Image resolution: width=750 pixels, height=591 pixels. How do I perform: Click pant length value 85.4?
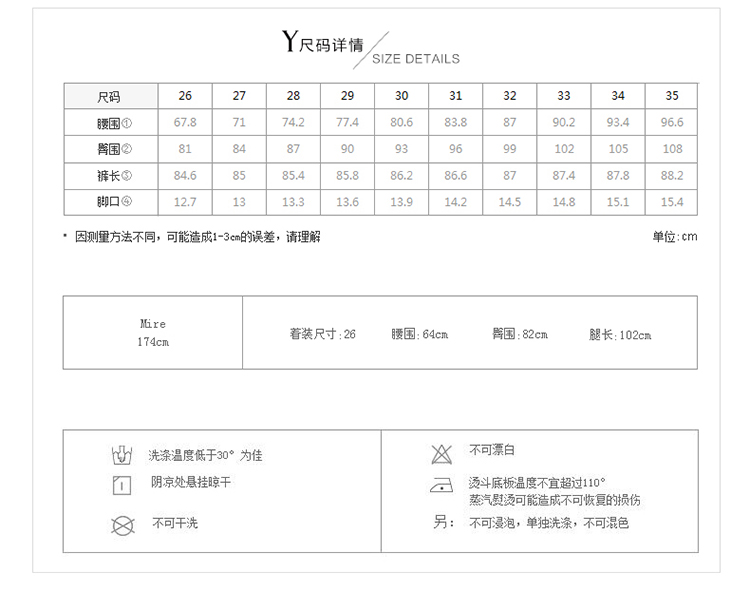click(x=293, y=175)
